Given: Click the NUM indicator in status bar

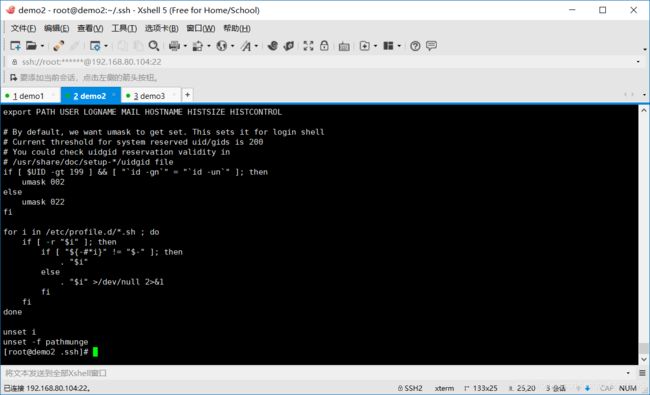Looking at the screenshot, I should coord(628,388).
